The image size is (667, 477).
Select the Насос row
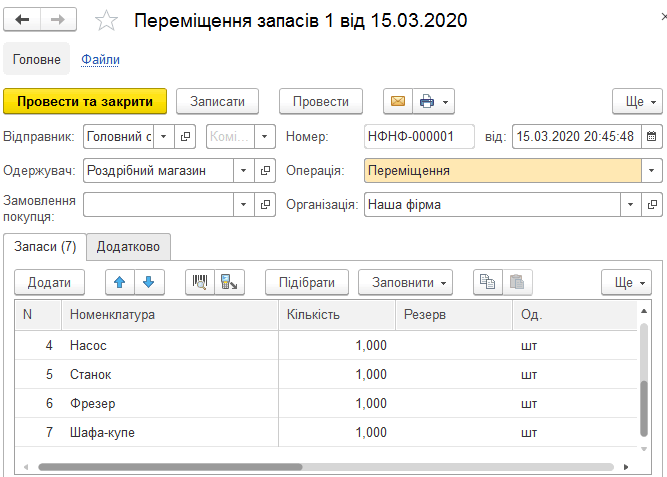click(x=326, y=345)
